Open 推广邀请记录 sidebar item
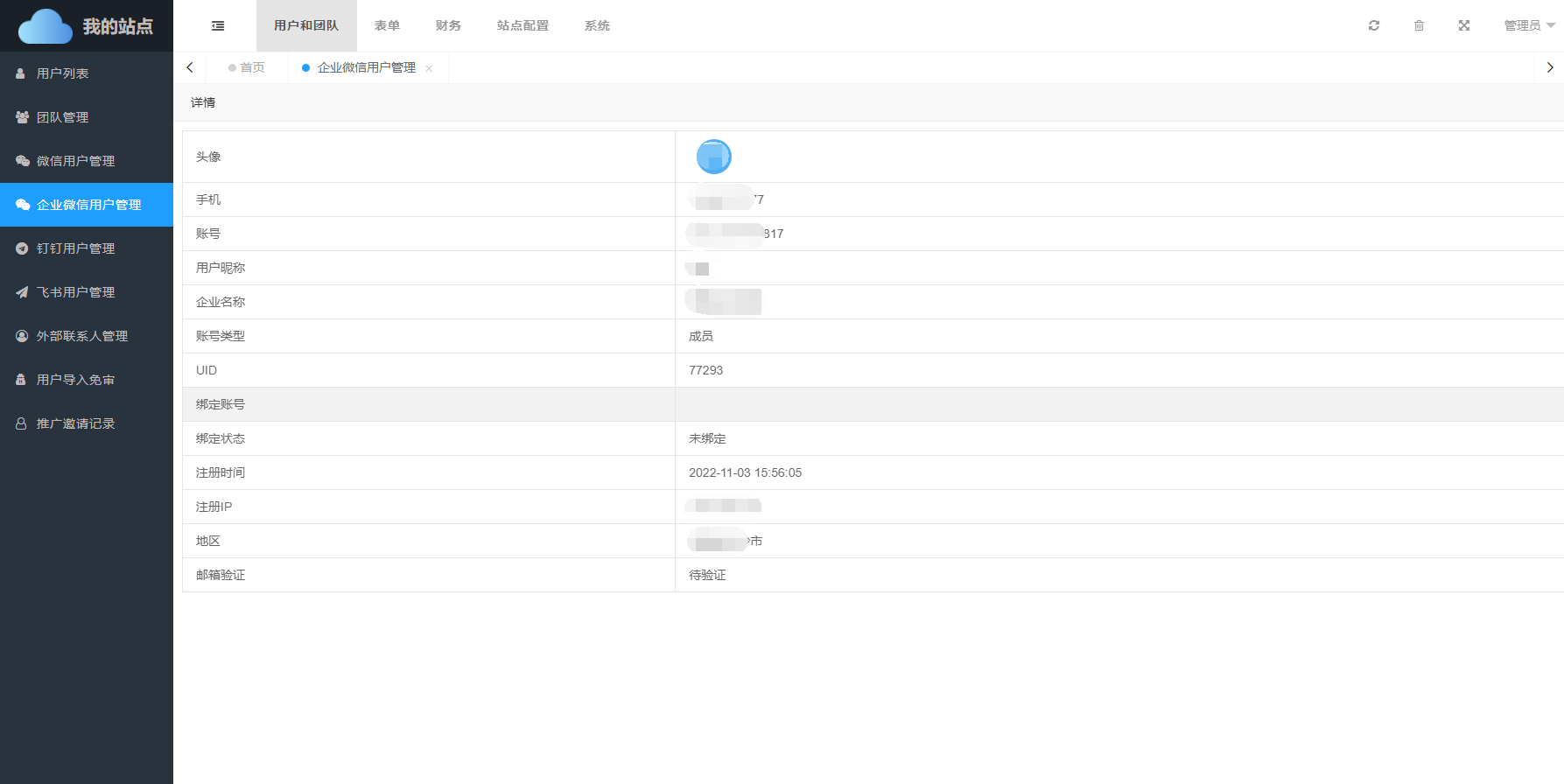Screen dimensions: 1564x784 (x=75, y=423)
